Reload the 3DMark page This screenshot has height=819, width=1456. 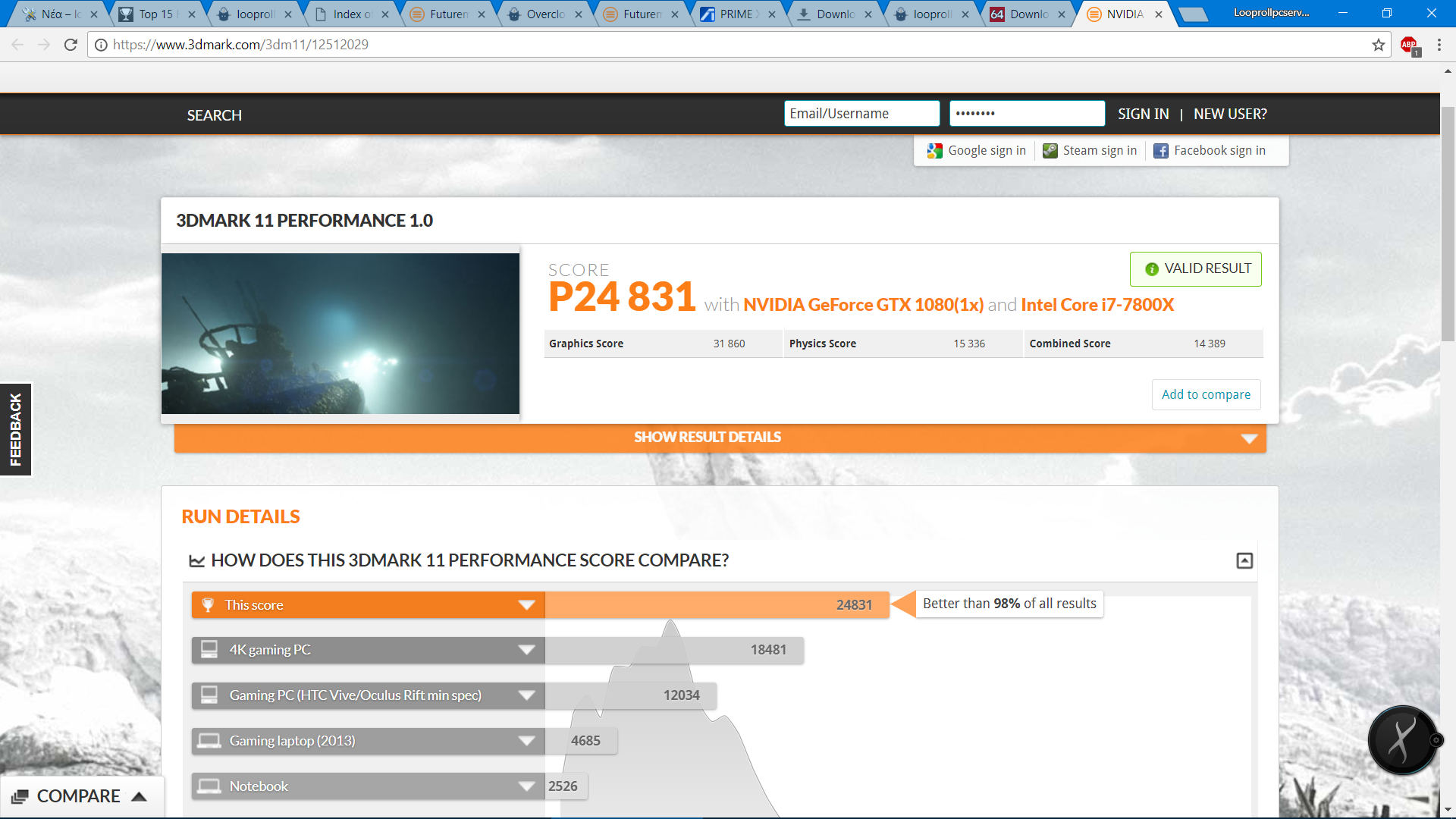pyautogui.click(x=71, y=45)
